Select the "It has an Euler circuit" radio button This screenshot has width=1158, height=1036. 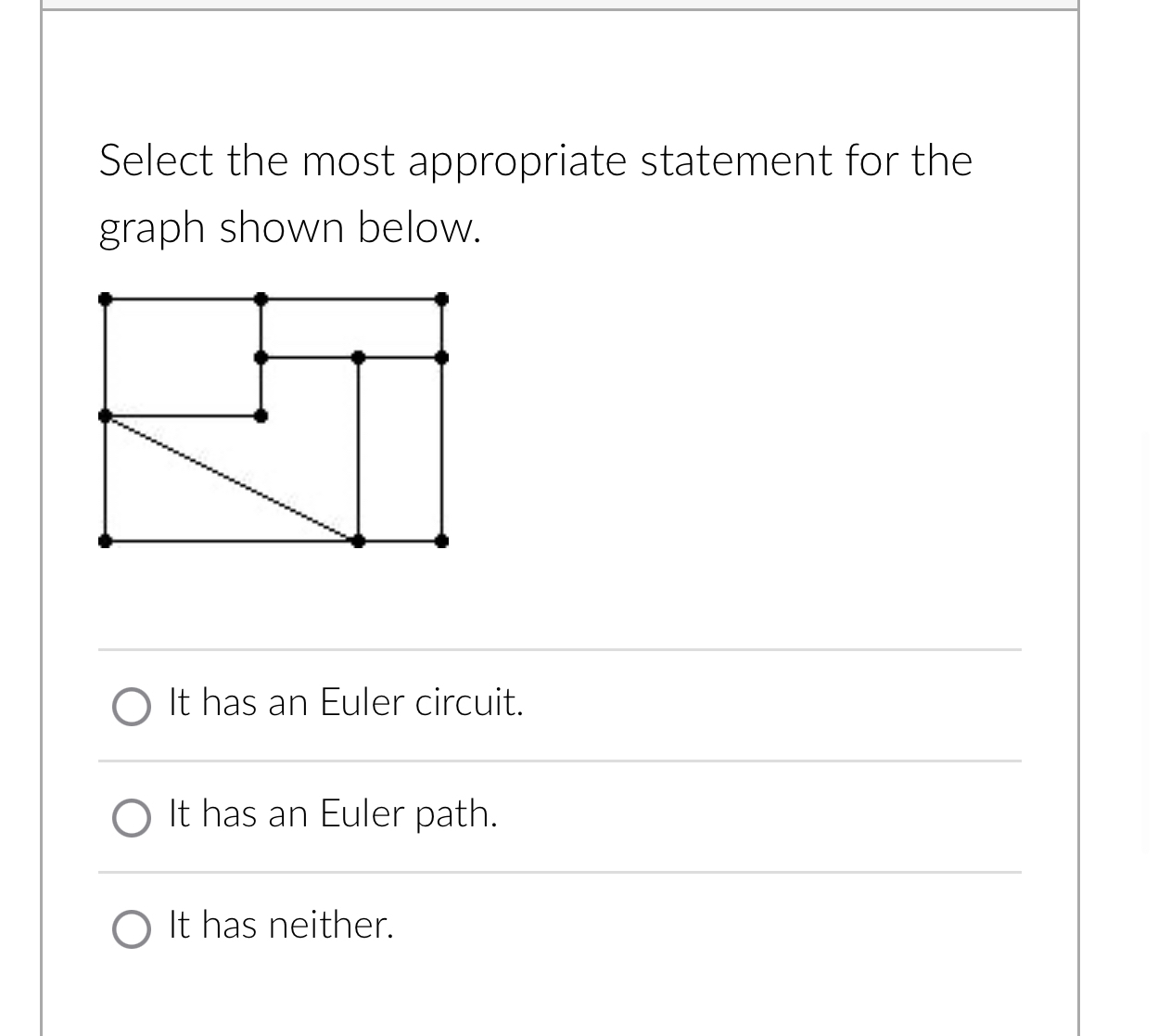click(x=131, y=706)
